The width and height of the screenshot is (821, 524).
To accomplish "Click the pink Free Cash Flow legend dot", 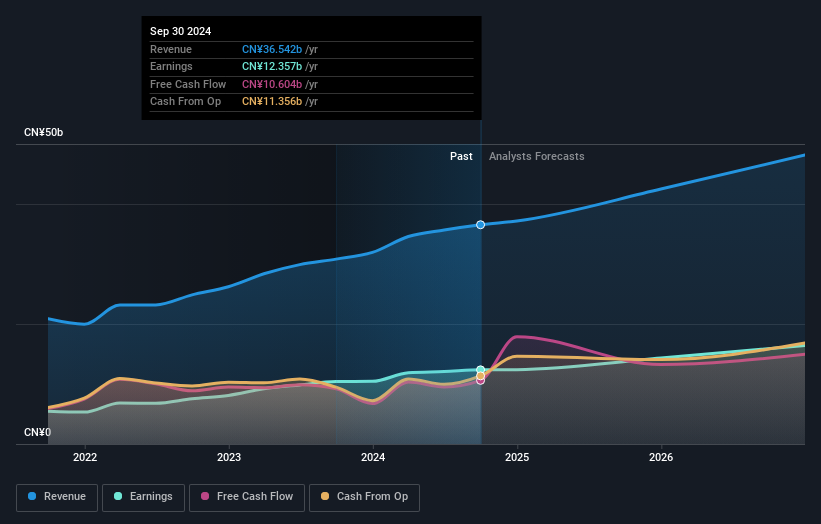I will click(205, 496).
